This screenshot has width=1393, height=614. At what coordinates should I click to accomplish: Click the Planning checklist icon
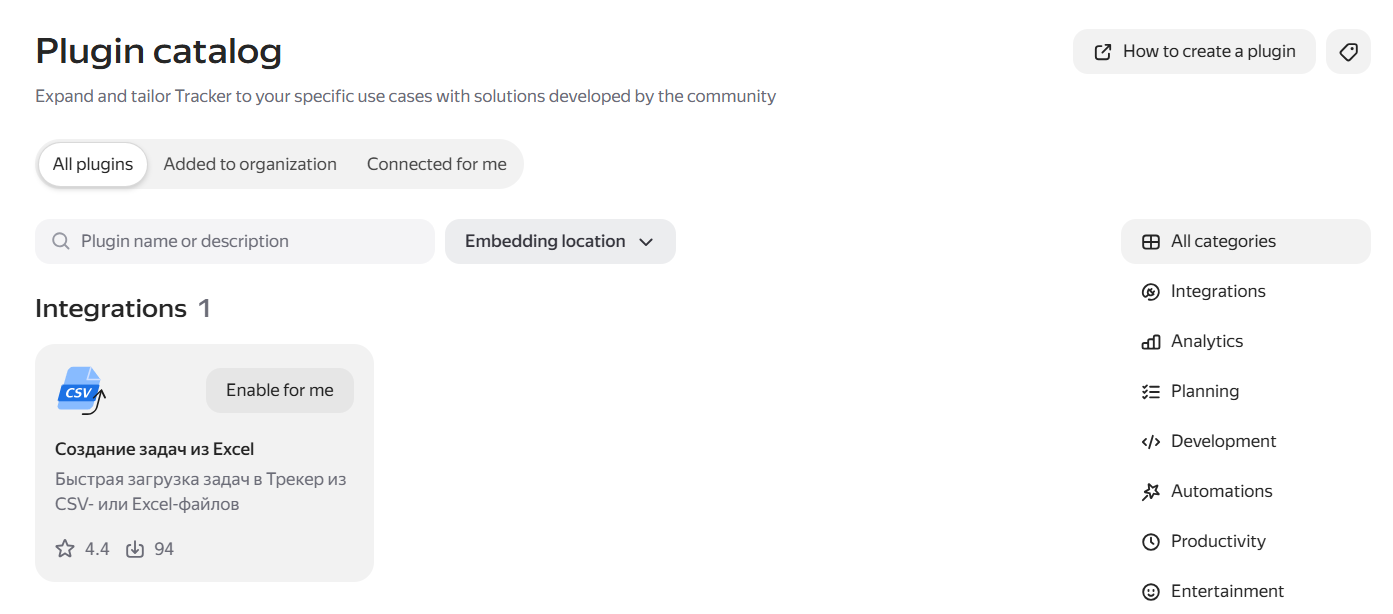(1151, 392)
